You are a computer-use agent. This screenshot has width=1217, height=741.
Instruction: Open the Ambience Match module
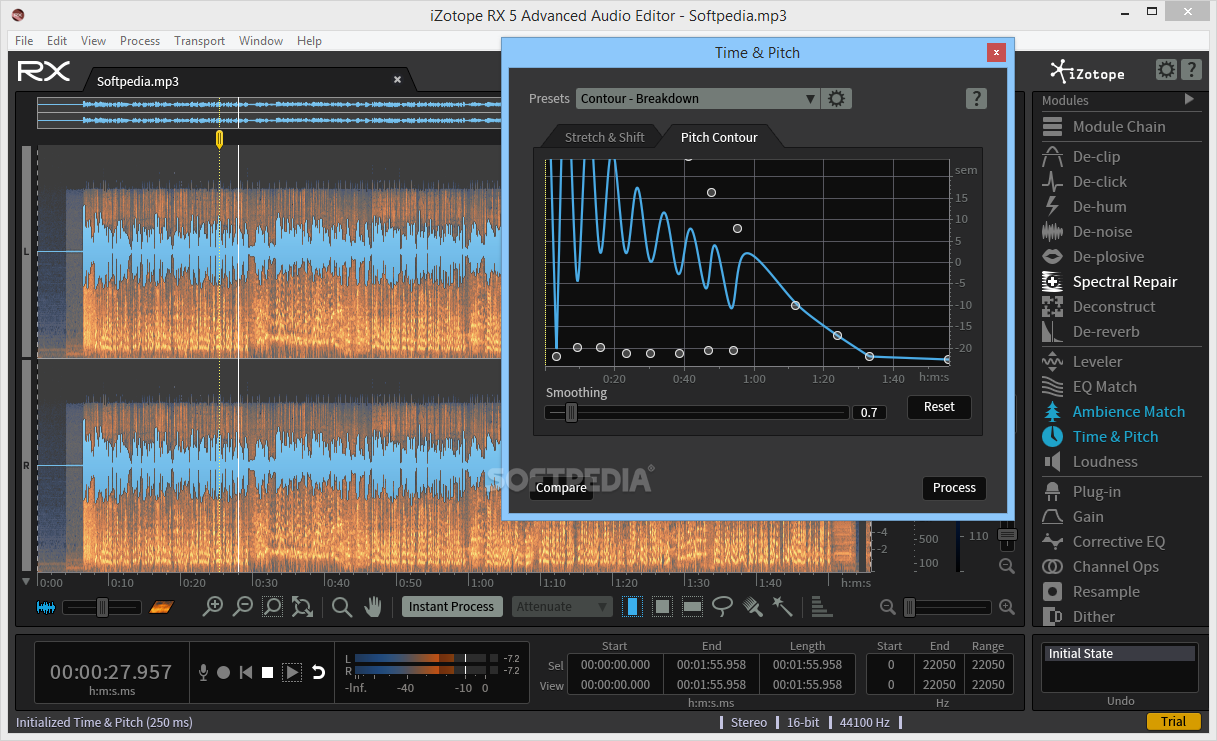pyautogui.click(x=1128, y=412)
